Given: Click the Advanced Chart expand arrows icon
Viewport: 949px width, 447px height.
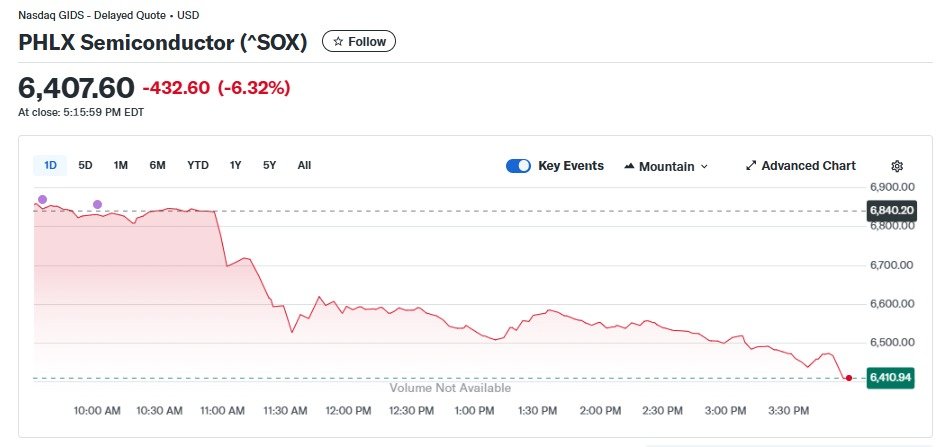Looking at the screenshot, I should point(751,166).
